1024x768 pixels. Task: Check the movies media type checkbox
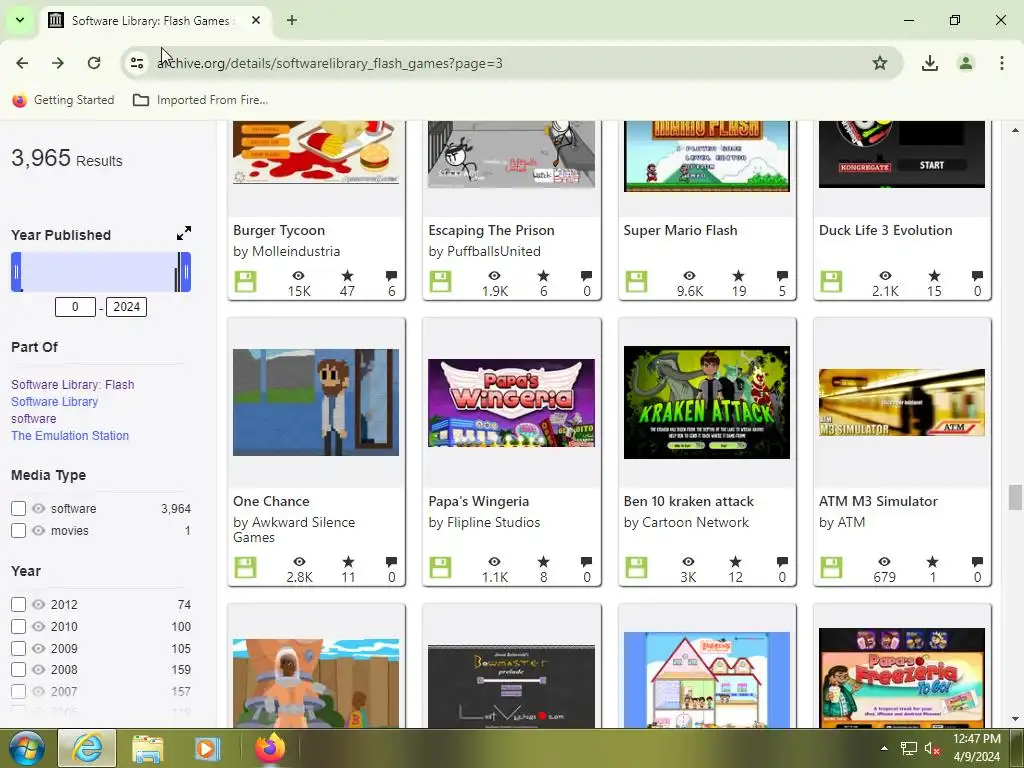[x=18, y=530]
